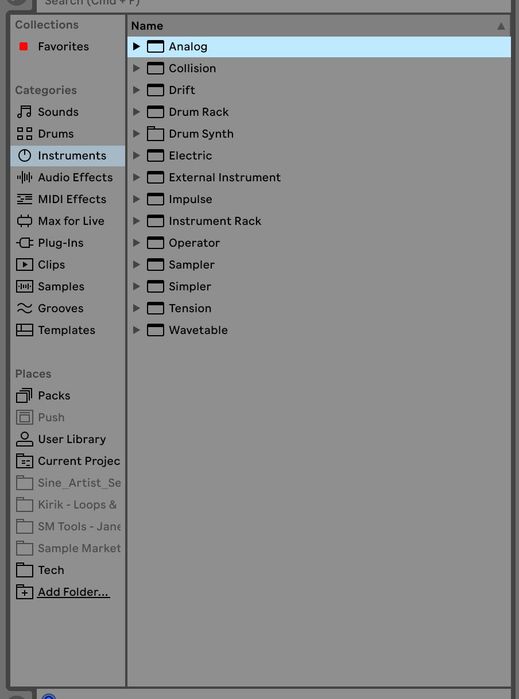Click the Sounds music-note icon
The height and width of the screenshot is (699, 519).
pos(25,112)
